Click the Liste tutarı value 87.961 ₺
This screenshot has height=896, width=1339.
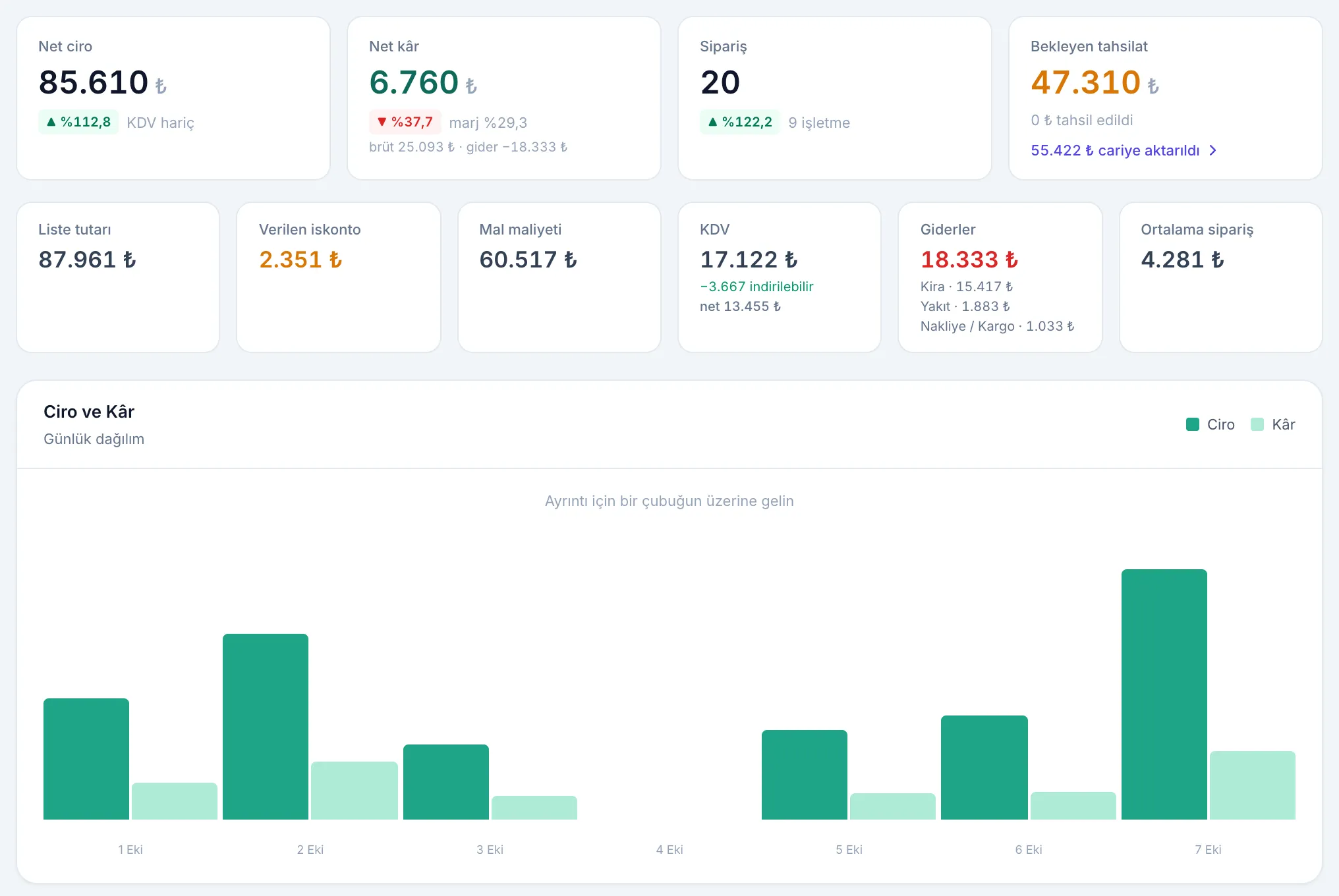pyautogui.click(x=88, y=260)
